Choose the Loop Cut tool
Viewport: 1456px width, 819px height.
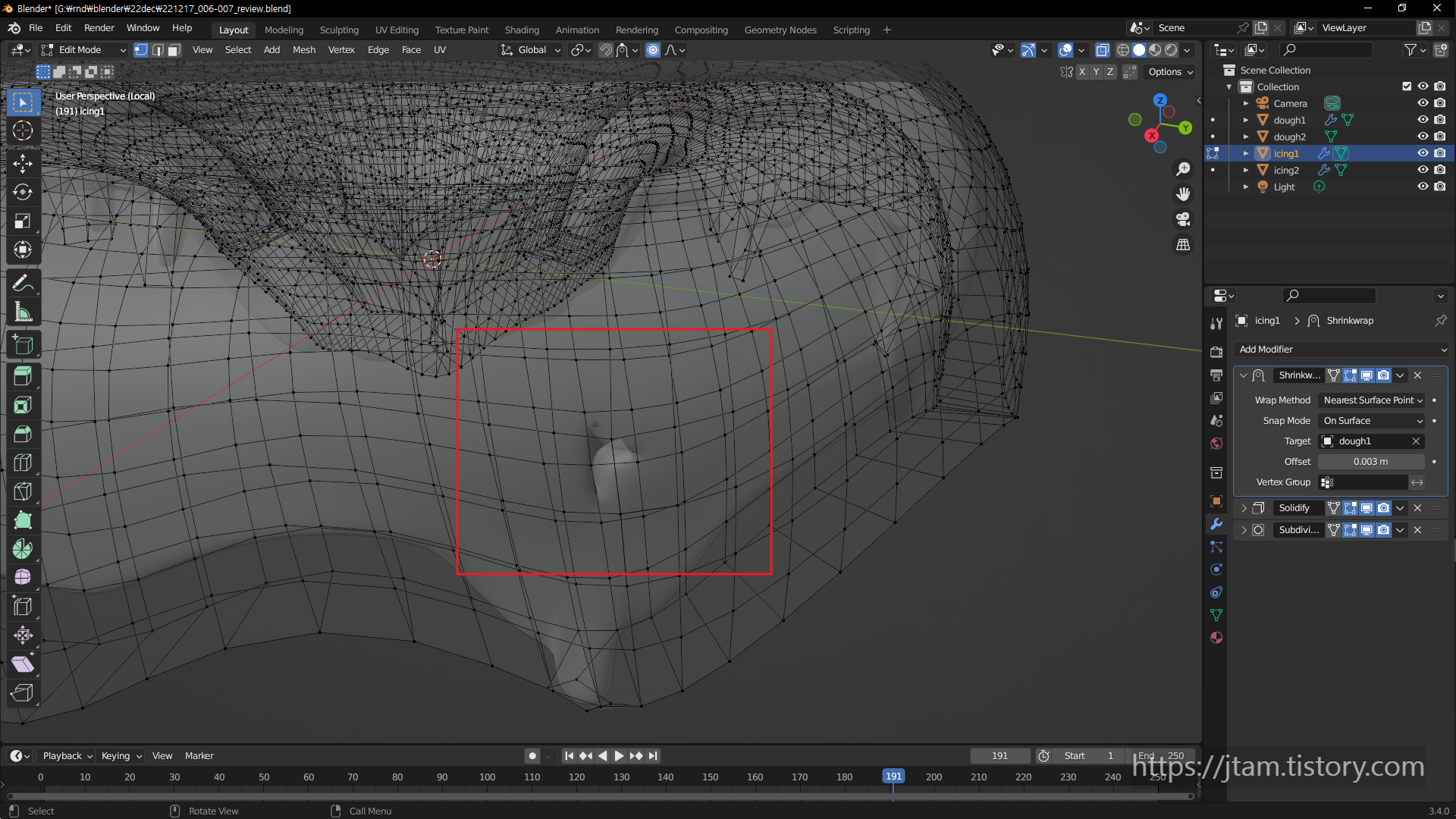[x=23, y=463]
